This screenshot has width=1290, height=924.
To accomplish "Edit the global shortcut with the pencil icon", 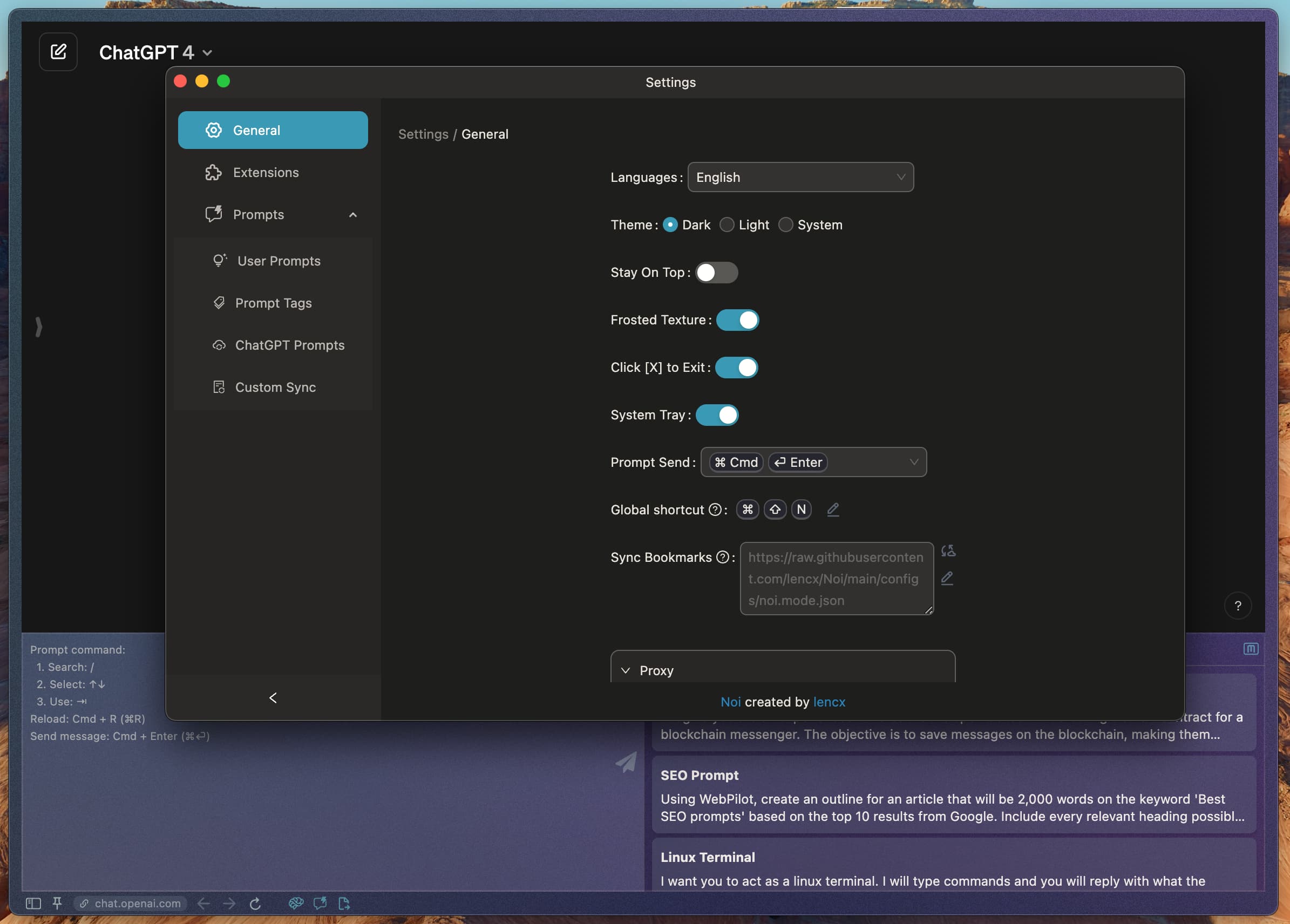I will point(833,509).
